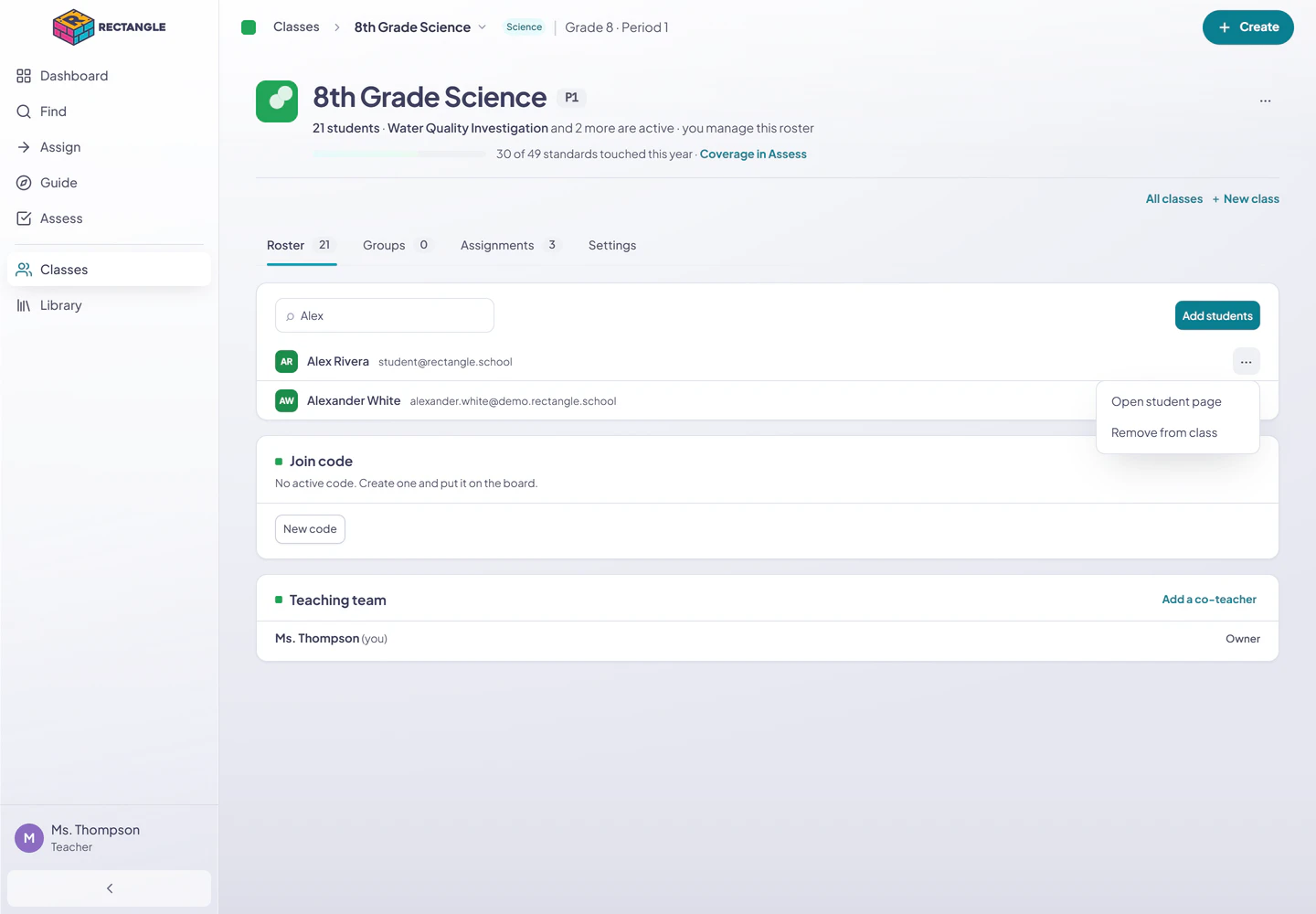Click the New code button
Screen dimensions: 1316x914
click(x=310, y=529)
